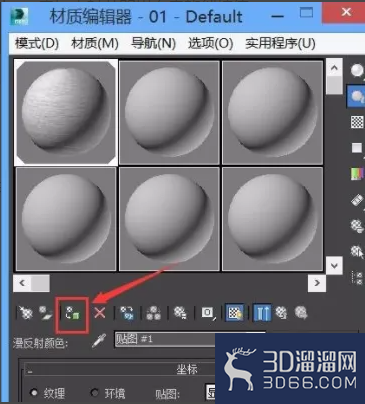This screenshot has width=365, height=404.
Task: Select bottom-right material sample slot
Action: point(272,219)
